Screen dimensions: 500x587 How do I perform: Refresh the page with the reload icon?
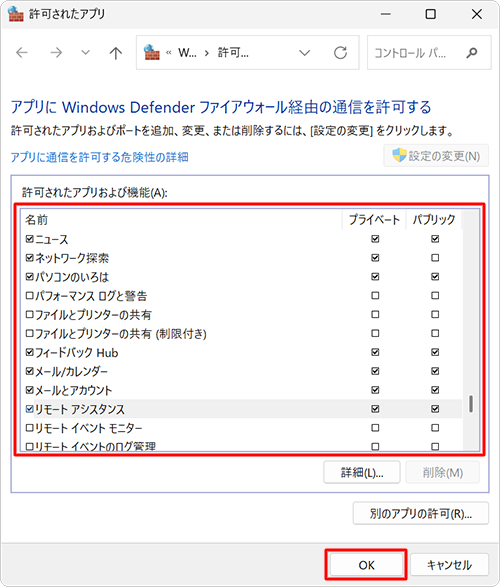(x=341, y=53)
